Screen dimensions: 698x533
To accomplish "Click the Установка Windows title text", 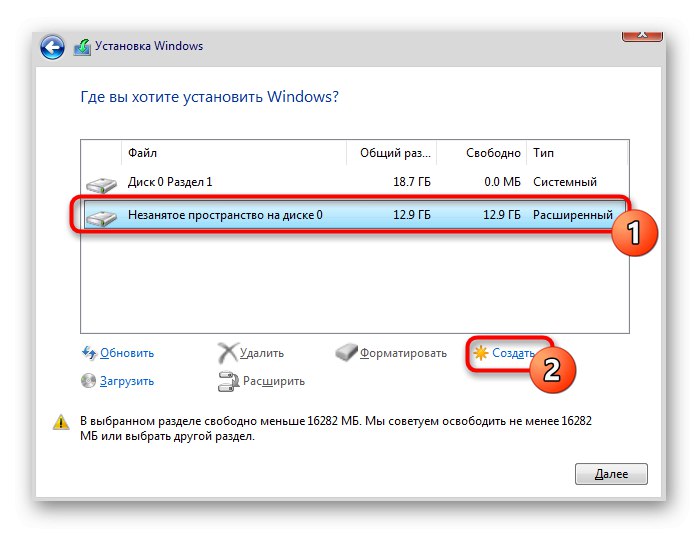I will pos(149,46).
